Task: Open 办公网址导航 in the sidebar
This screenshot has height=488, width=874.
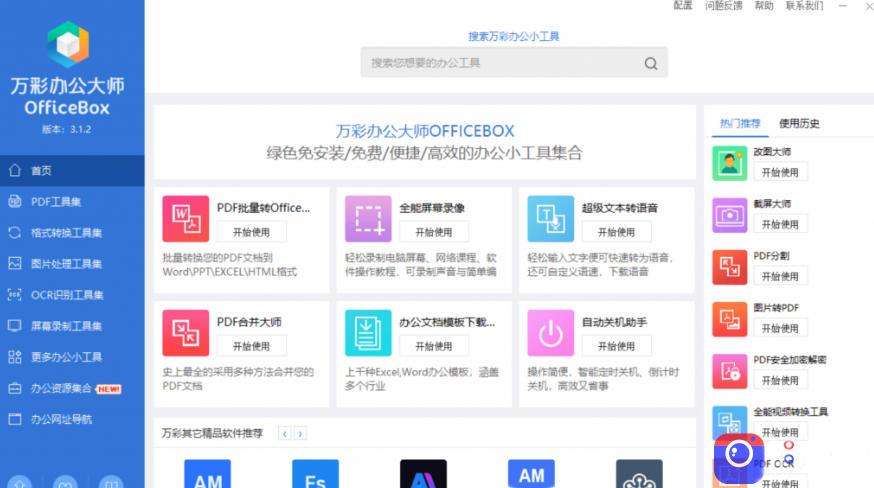Action: (x=72, y=419)
